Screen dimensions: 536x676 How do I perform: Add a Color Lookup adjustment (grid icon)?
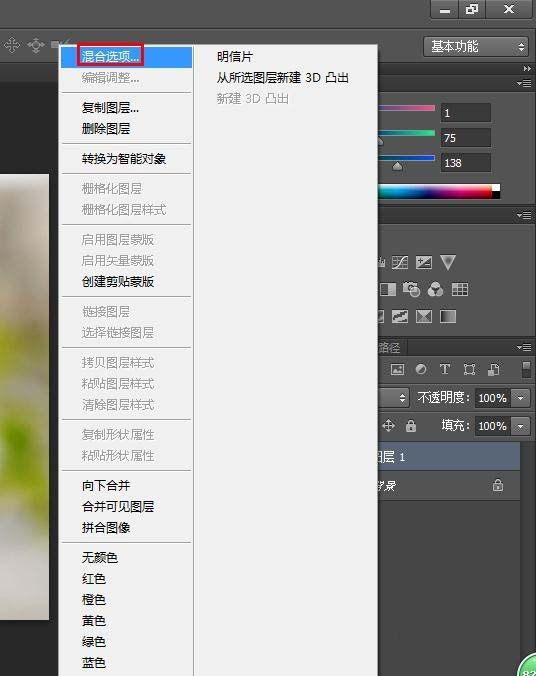[x=460, y=289]
